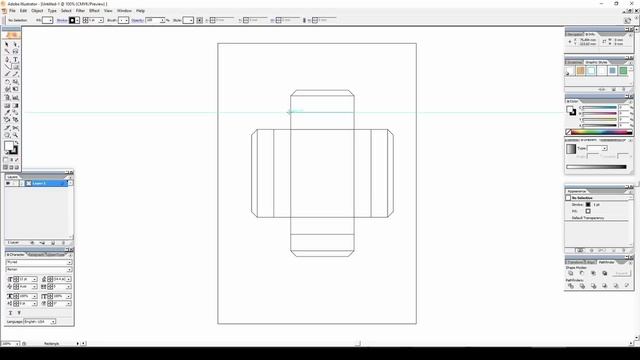This screenshot has width=640, height=360.
Task: Switch to Standard Screen Mode
Action: point(6,167)
